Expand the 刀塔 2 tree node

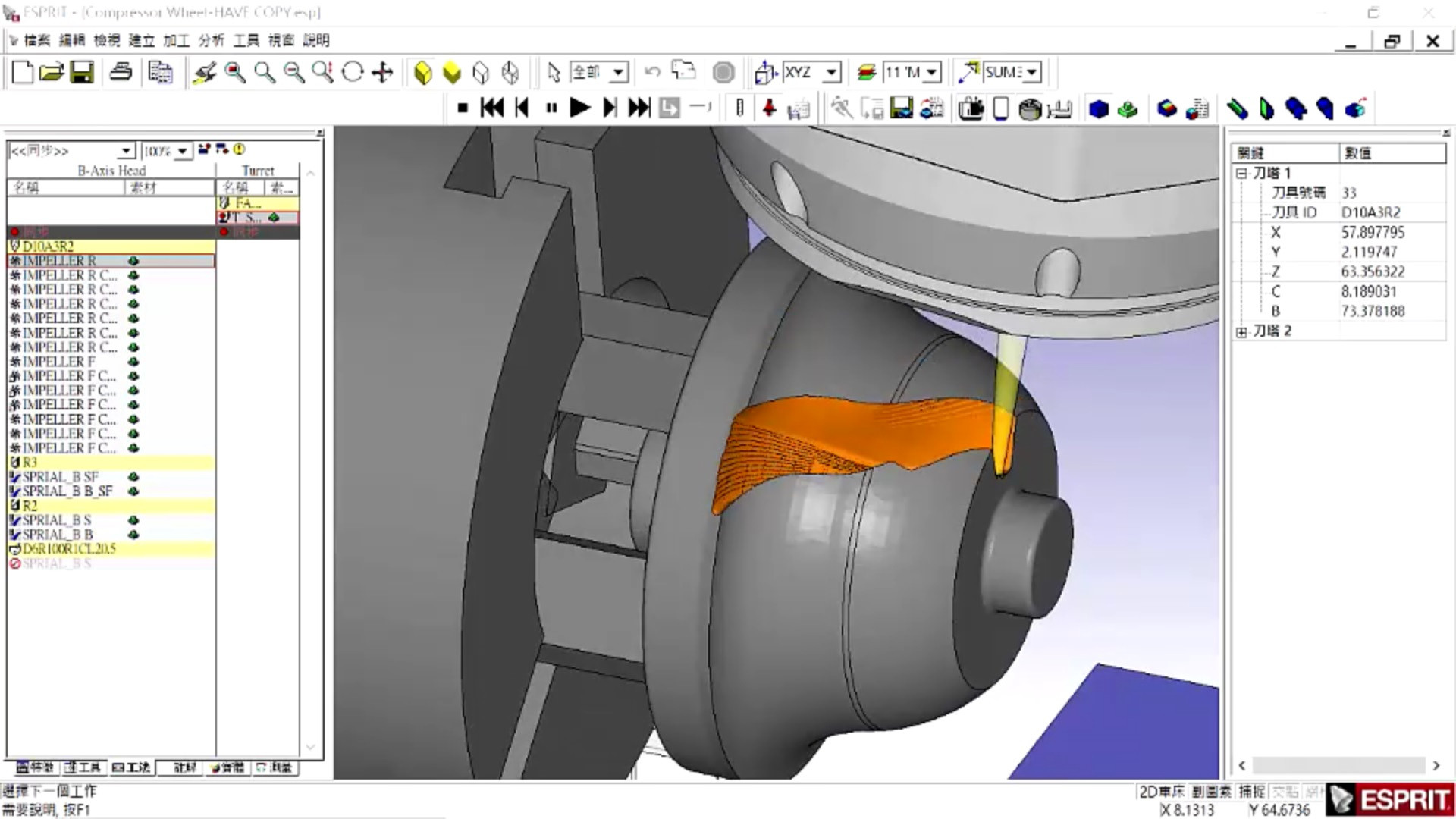pyautogui.click(x=1241, y=331)
